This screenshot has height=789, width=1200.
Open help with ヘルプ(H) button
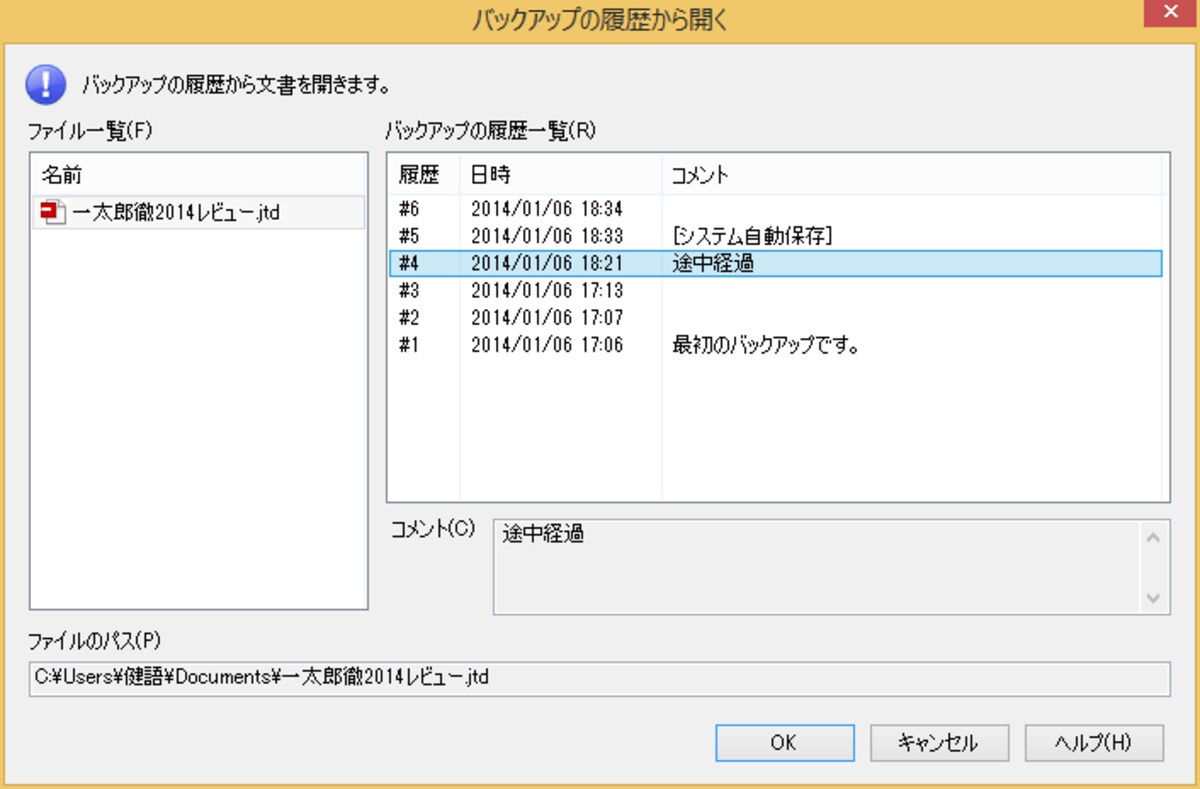tap(1094, 743)
